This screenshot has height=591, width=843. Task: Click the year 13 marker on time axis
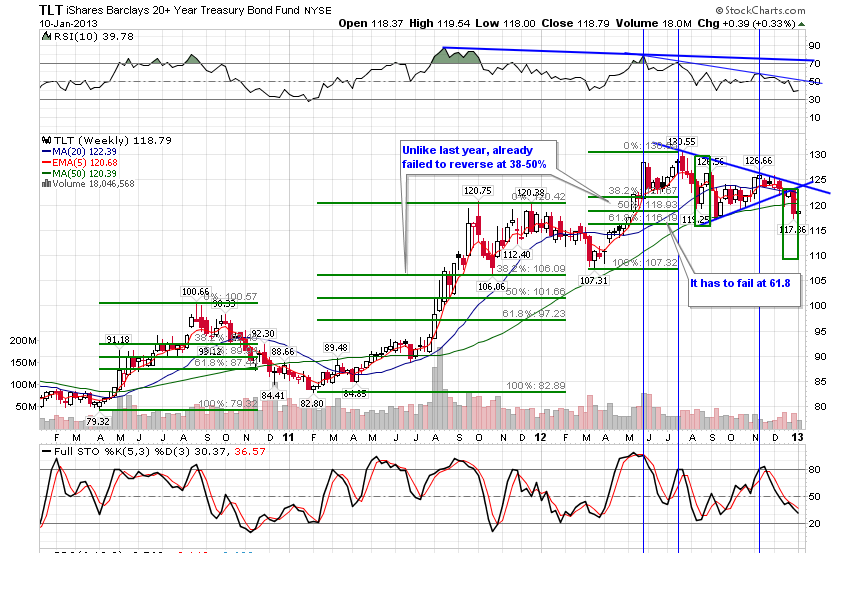point(798,437)
